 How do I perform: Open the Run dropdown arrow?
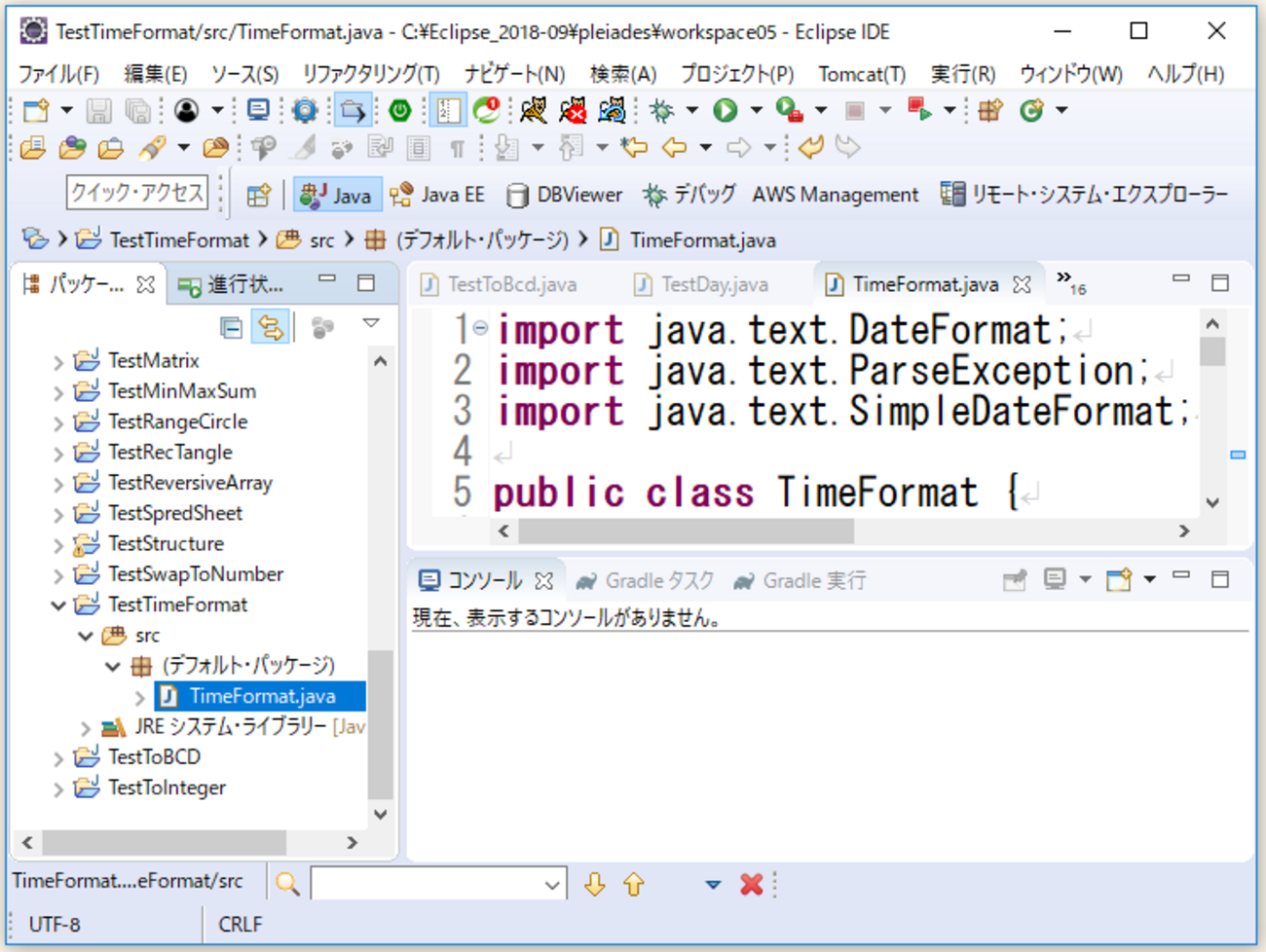coord(755,110)
